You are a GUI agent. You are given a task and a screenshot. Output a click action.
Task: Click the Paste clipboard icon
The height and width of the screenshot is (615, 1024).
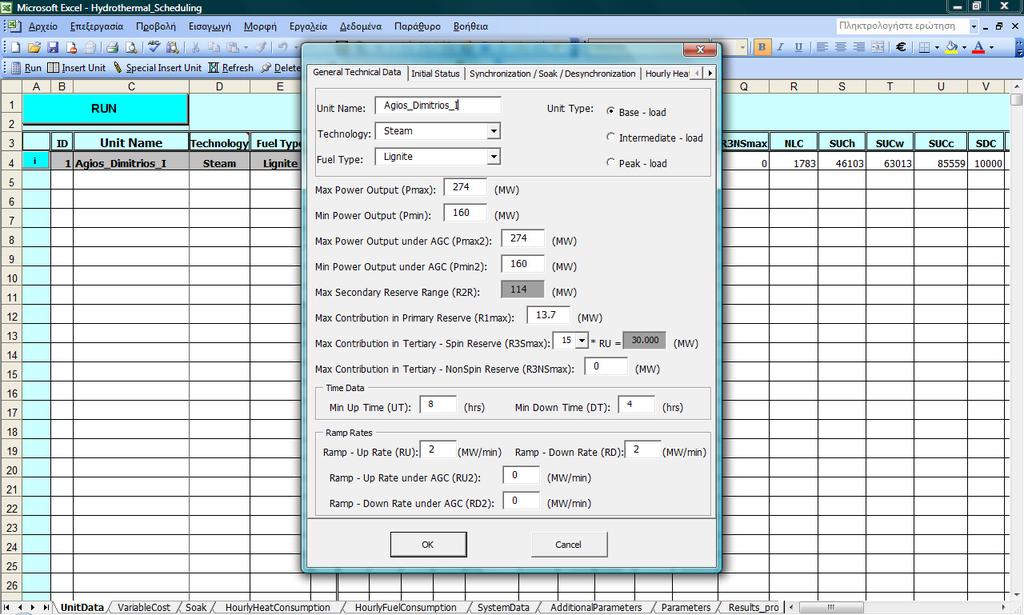pyautogui.click(x=232, y=47)
